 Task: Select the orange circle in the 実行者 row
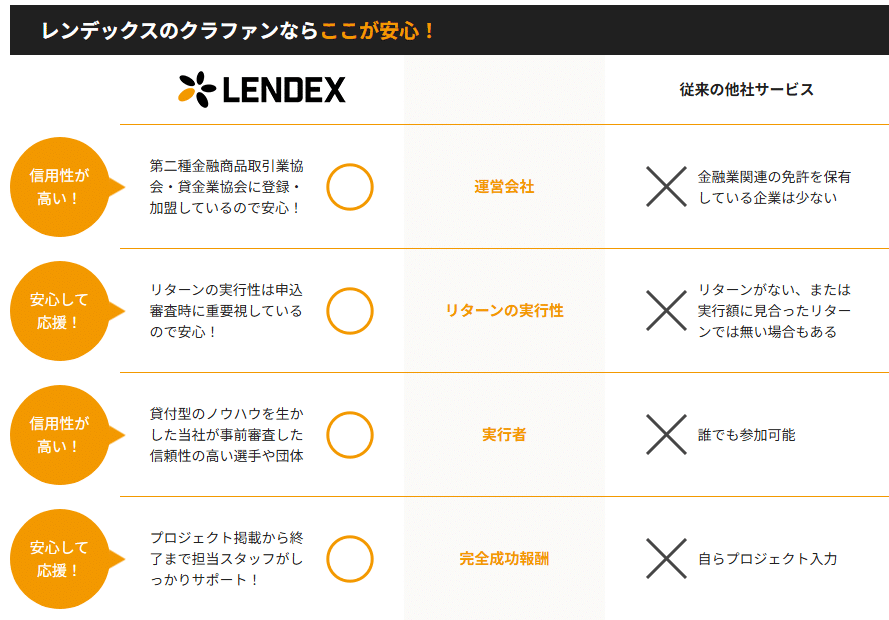coord(350,435)
